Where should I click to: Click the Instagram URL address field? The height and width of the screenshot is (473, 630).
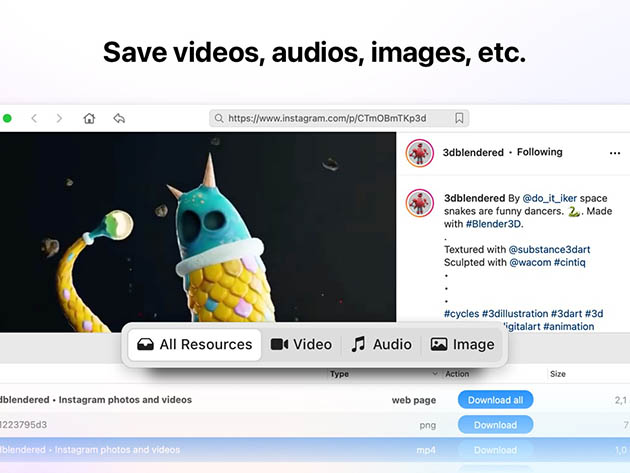click(339, 118)
